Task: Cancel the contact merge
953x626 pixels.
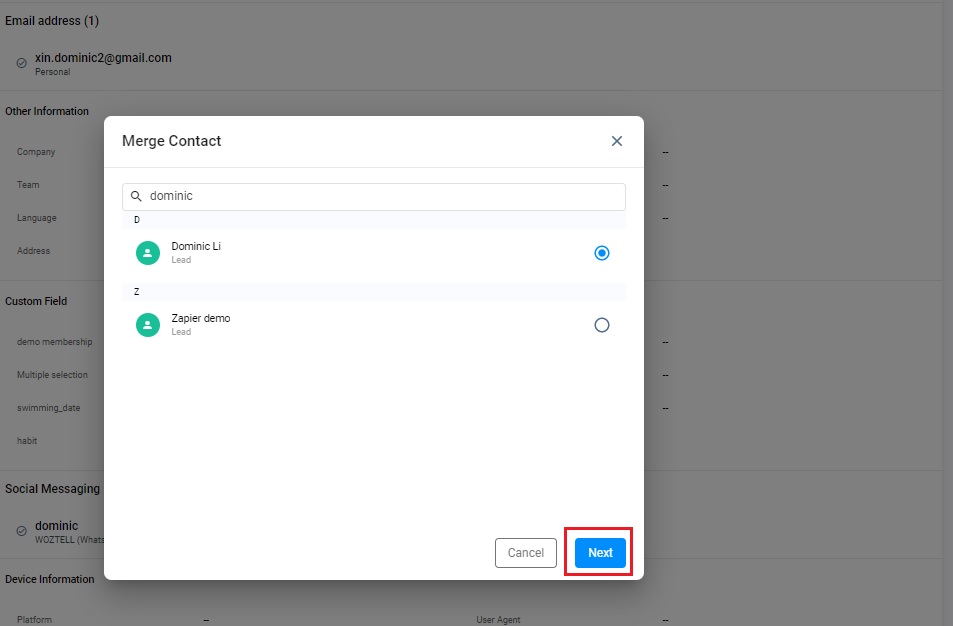Action: click(525, 553)
